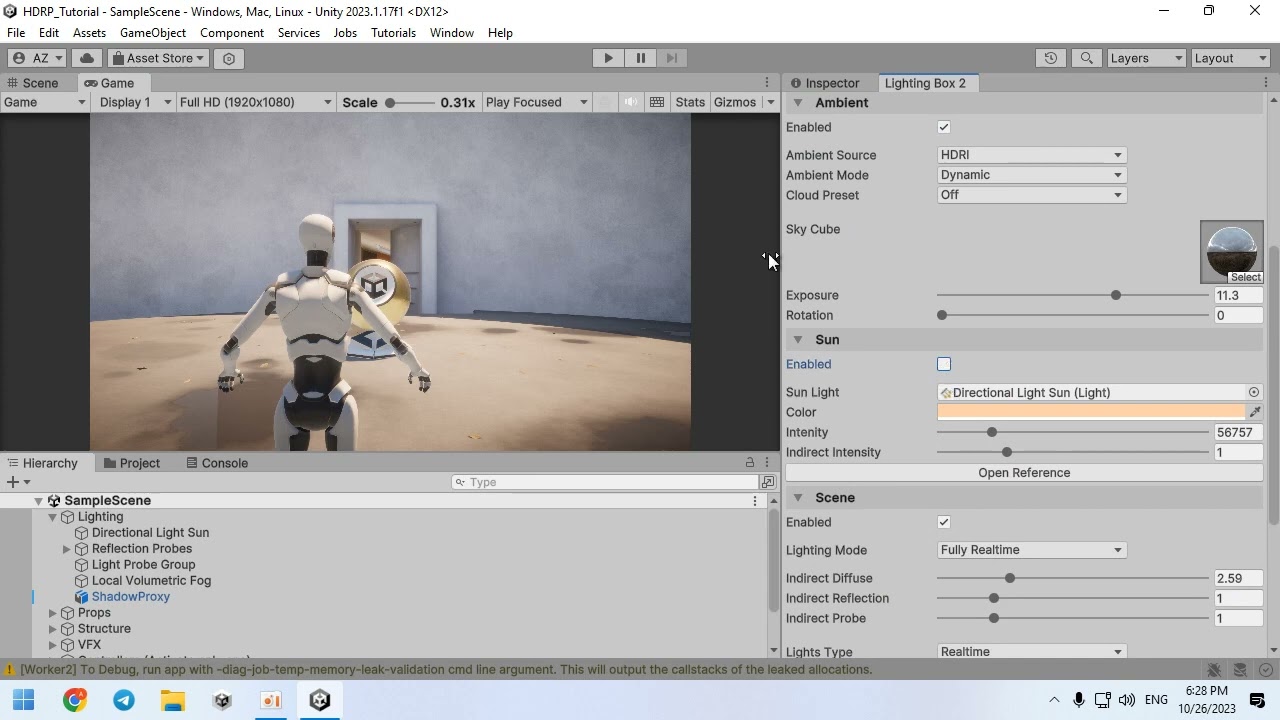
Task: Disable the Scene Enabled checkbox
Action: (x=944, y=522)
